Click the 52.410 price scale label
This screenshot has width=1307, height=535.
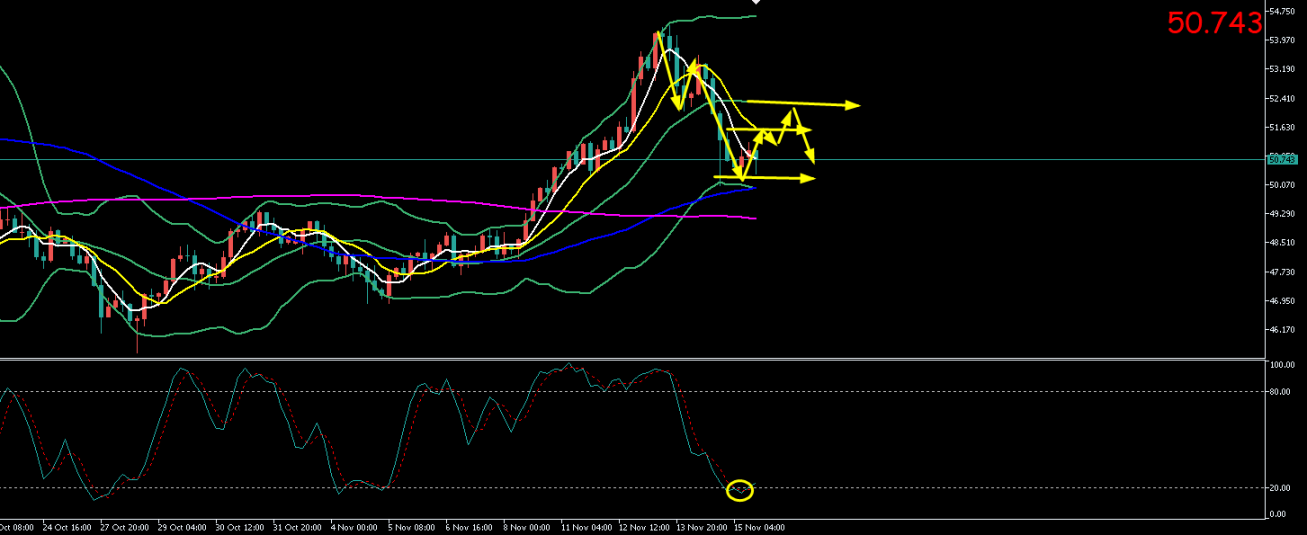1281,98
